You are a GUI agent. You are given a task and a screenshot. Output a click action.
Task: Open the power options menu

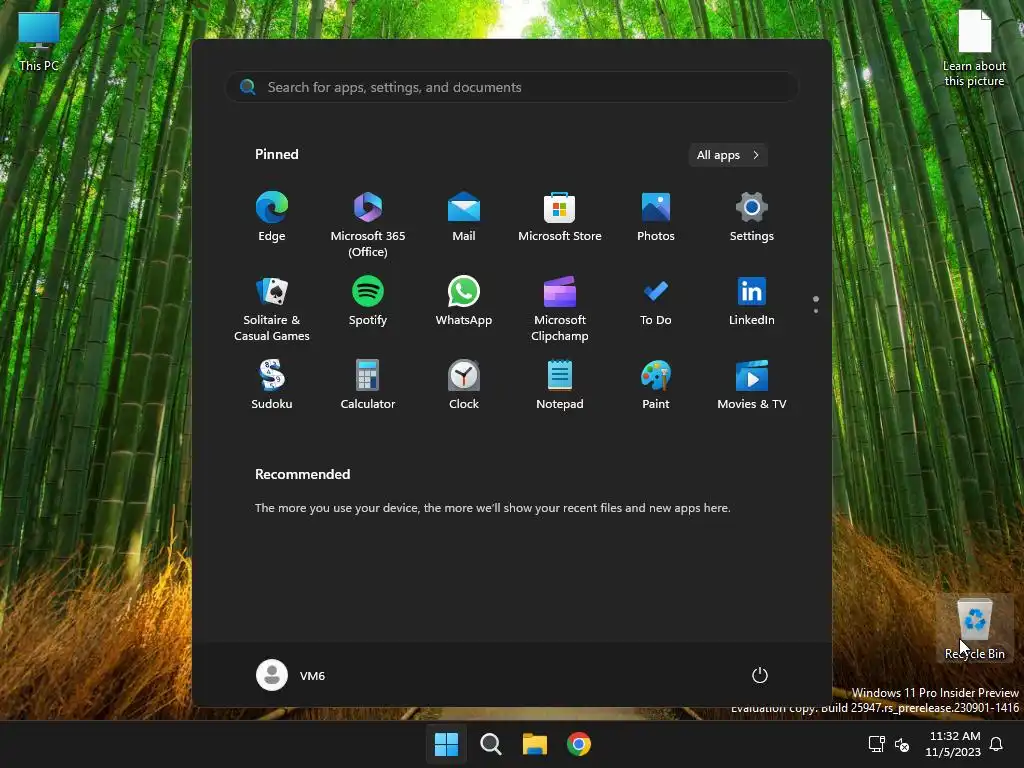[760, 675]
